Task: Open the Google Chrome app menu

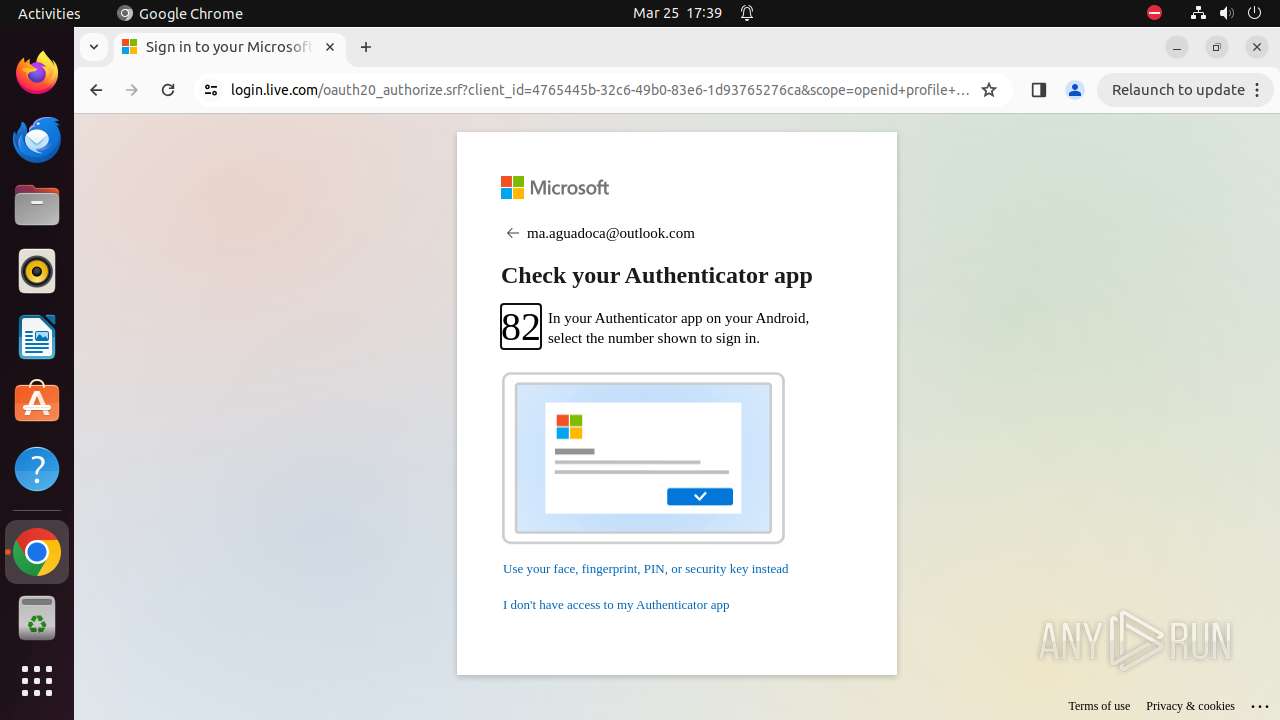Action: (180, 13)
